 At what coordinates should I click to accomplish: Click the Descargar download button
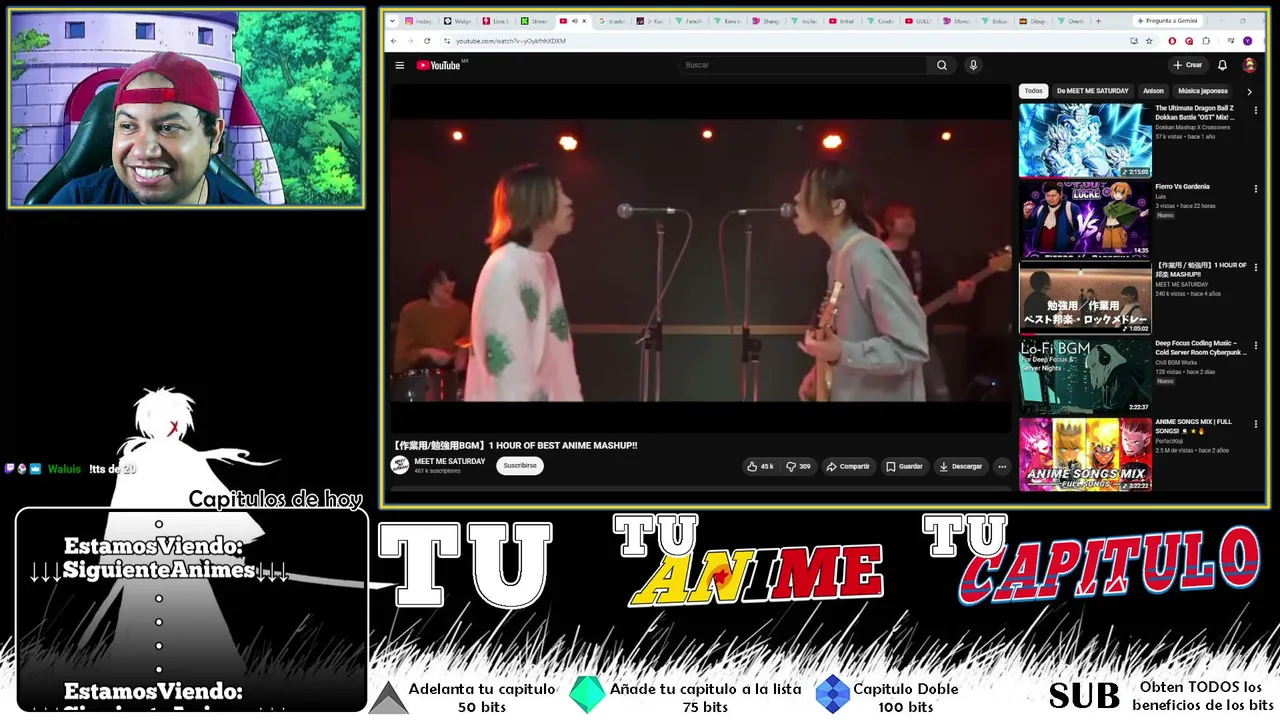(961, 466)
